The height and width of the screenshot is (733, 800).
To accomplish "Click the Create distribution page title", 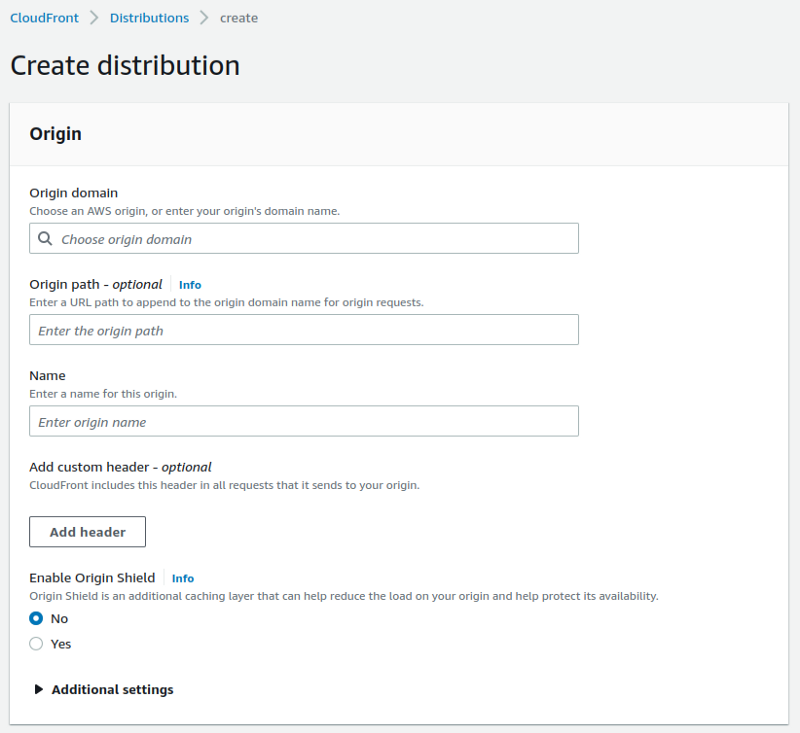I will 125,66.
